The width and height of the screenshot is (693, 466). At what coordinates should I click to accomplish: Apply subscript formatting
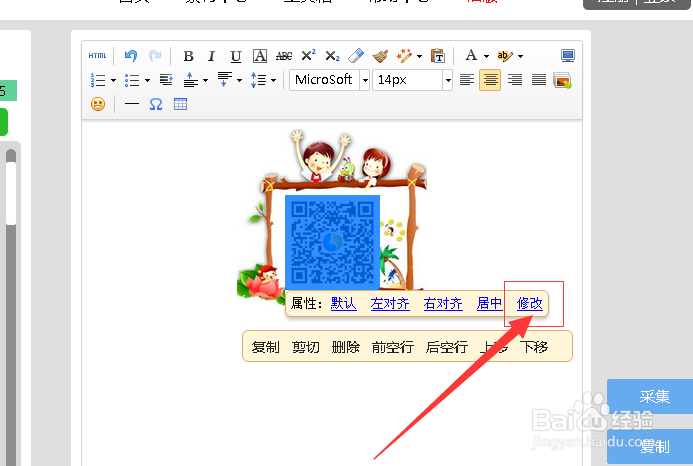[332, 56]
